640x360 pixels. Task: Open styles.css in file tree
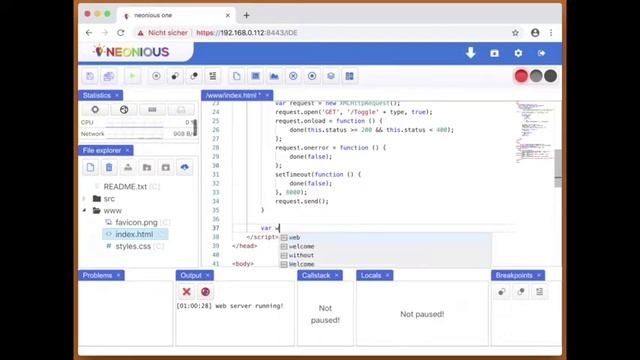(x=133, y=247)
